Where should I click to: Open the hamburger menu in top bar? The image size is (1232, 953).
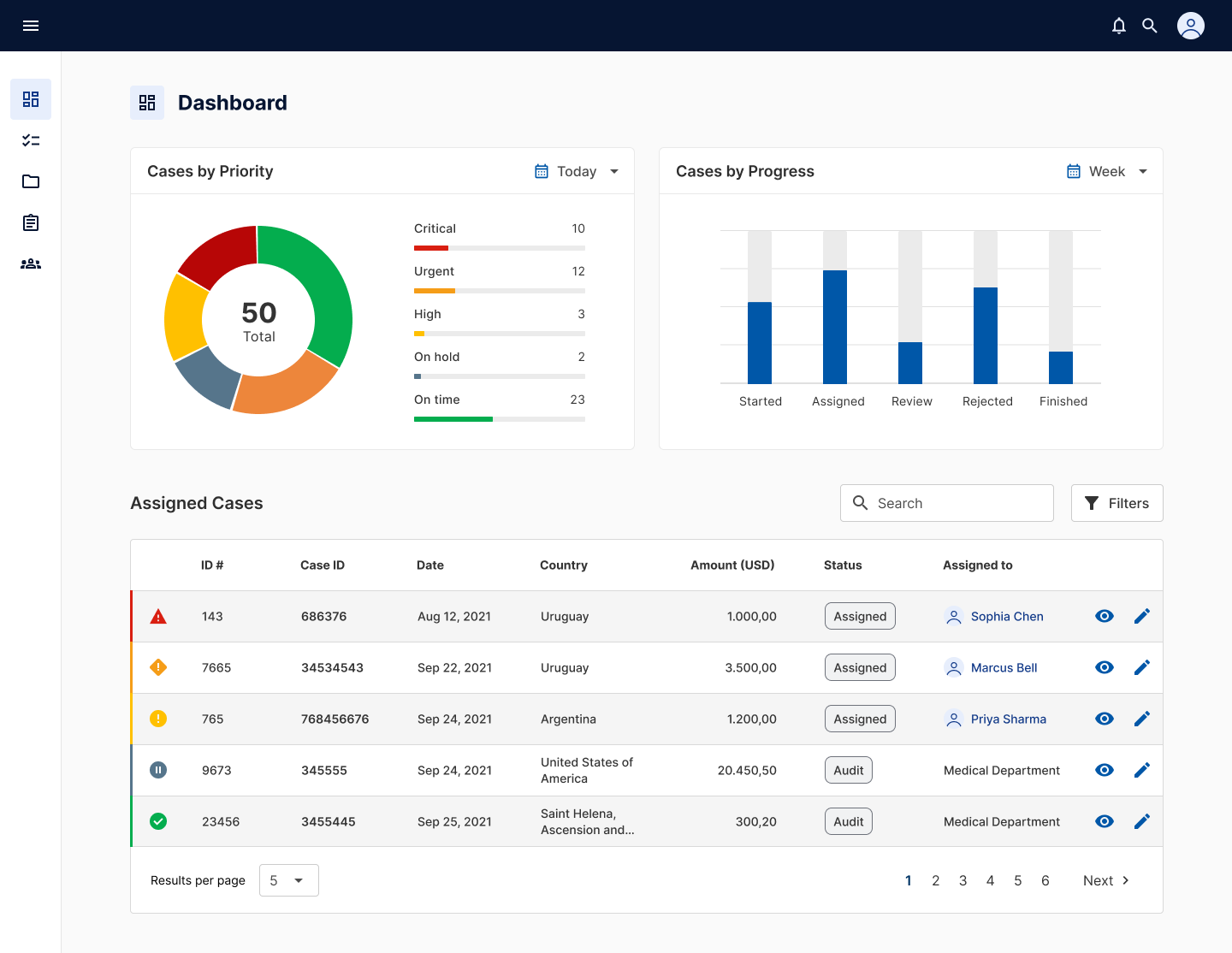pos(31,26)
